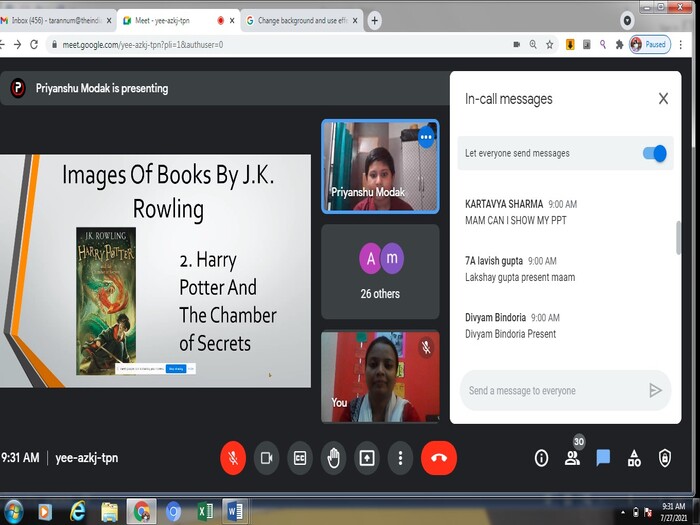Show participants list with people icon
Screen dimensions: 700x525
point(572,458)
